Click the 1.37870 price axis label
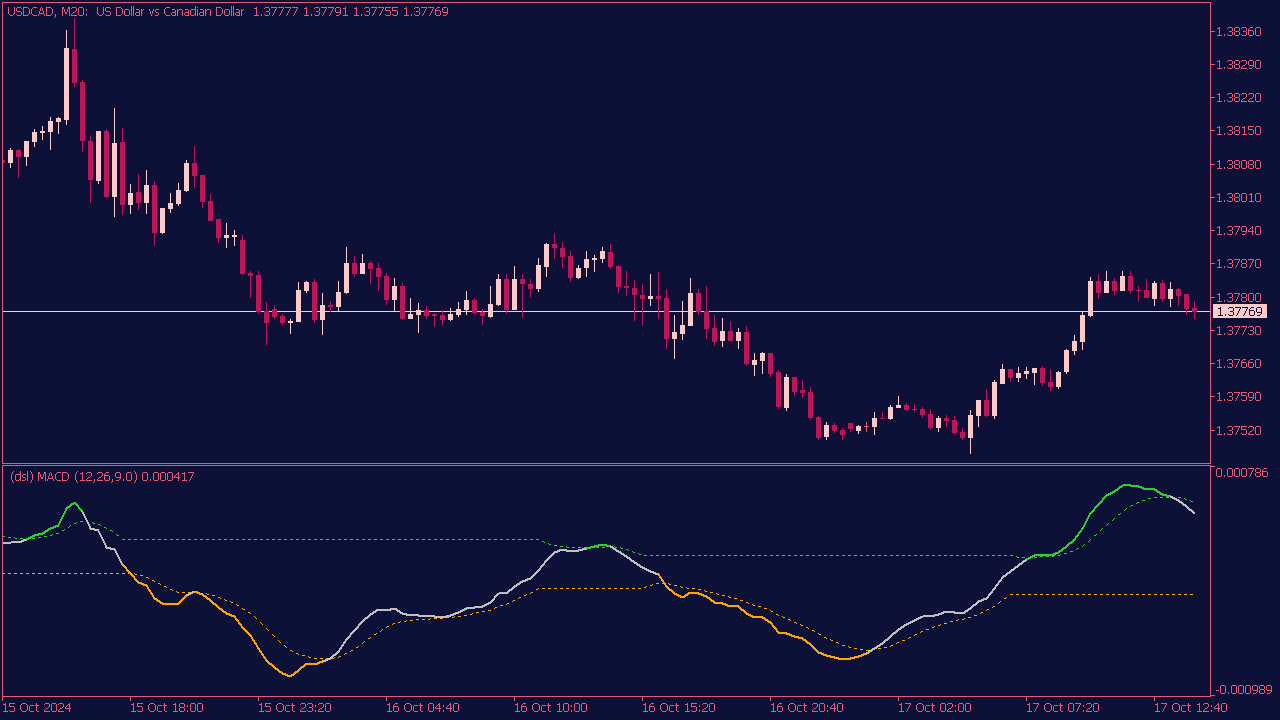1280x720 pixels. click(x=1238, y=264)
